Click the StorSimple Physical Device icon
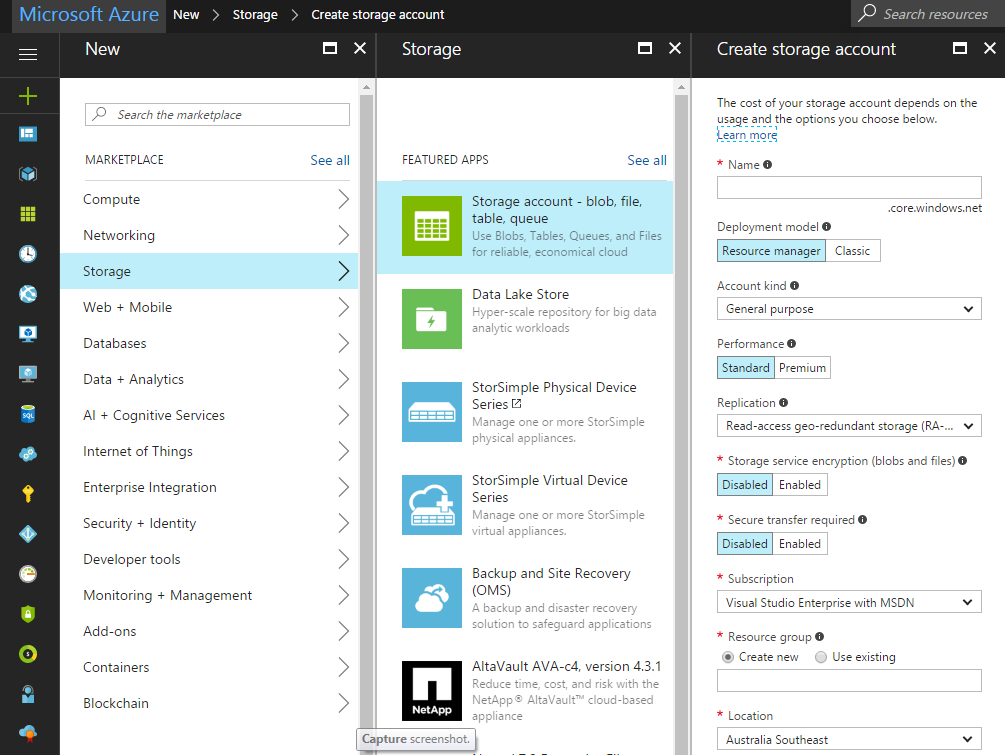This screenshot has width=1005, height=755. [431, 412]
